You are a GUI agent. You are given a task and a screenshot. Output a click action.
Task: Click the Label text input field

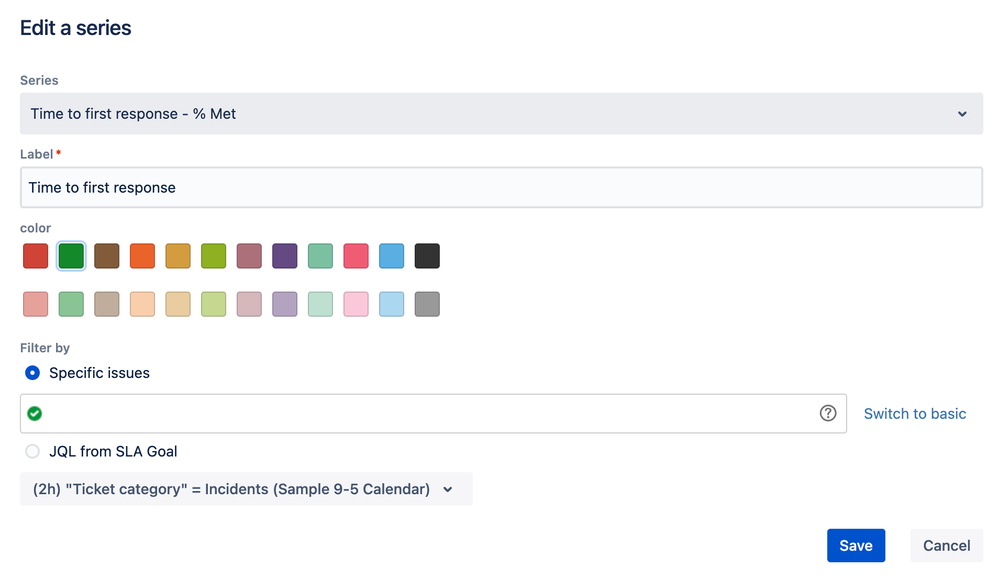pyautogui.click(x=500, y=187)
